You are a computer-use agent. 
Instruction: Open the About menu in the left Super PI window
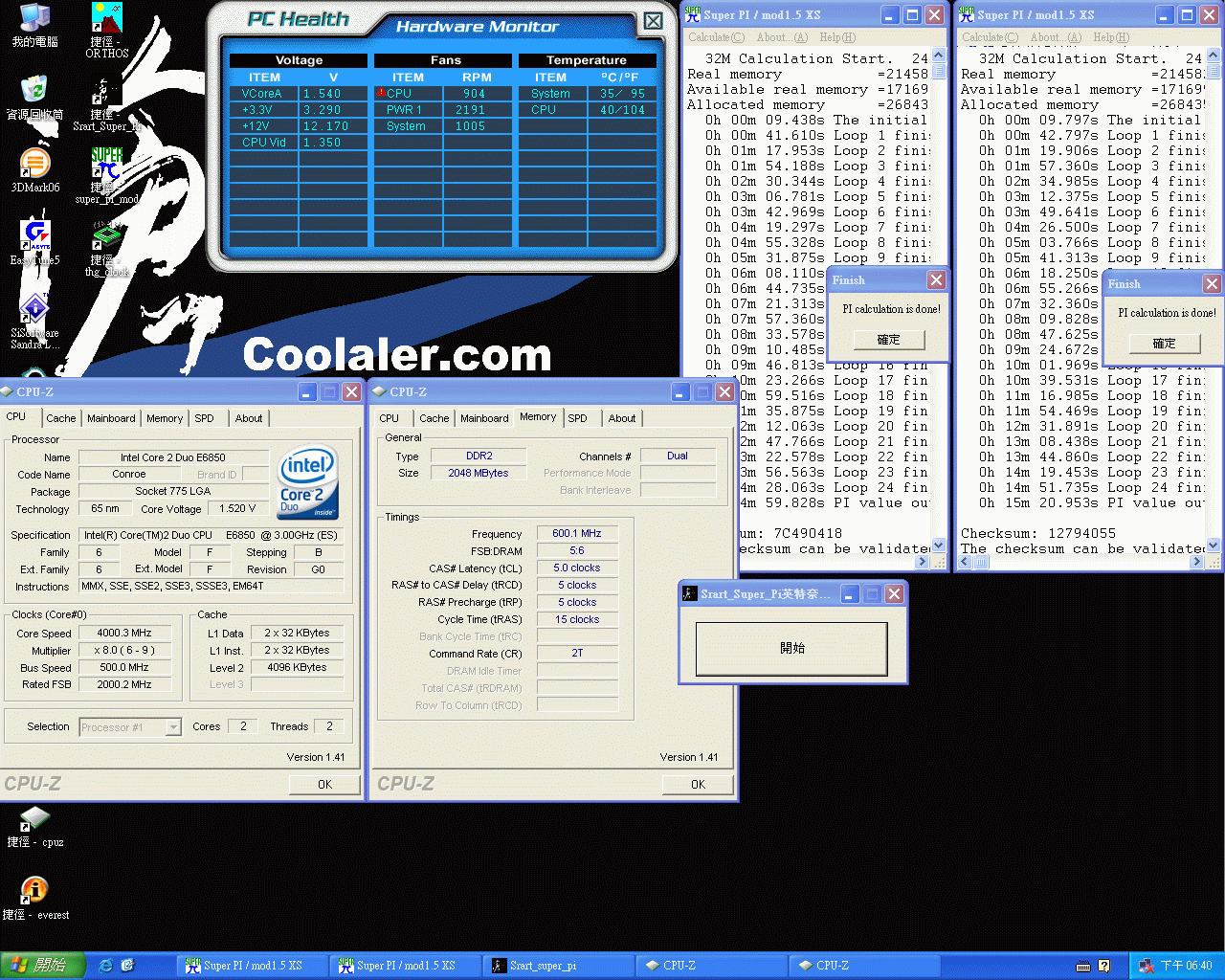tap(782, 37)
